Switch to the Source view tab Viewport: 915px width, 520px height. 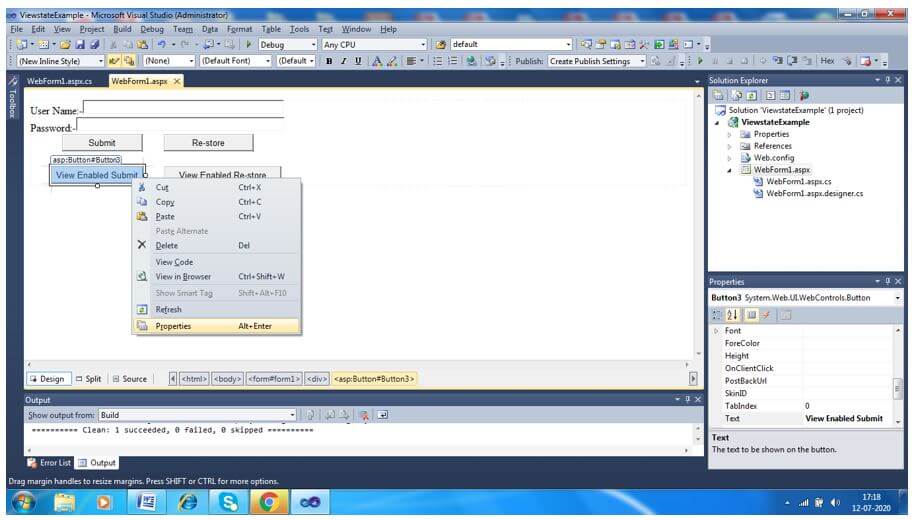[130, 379]
